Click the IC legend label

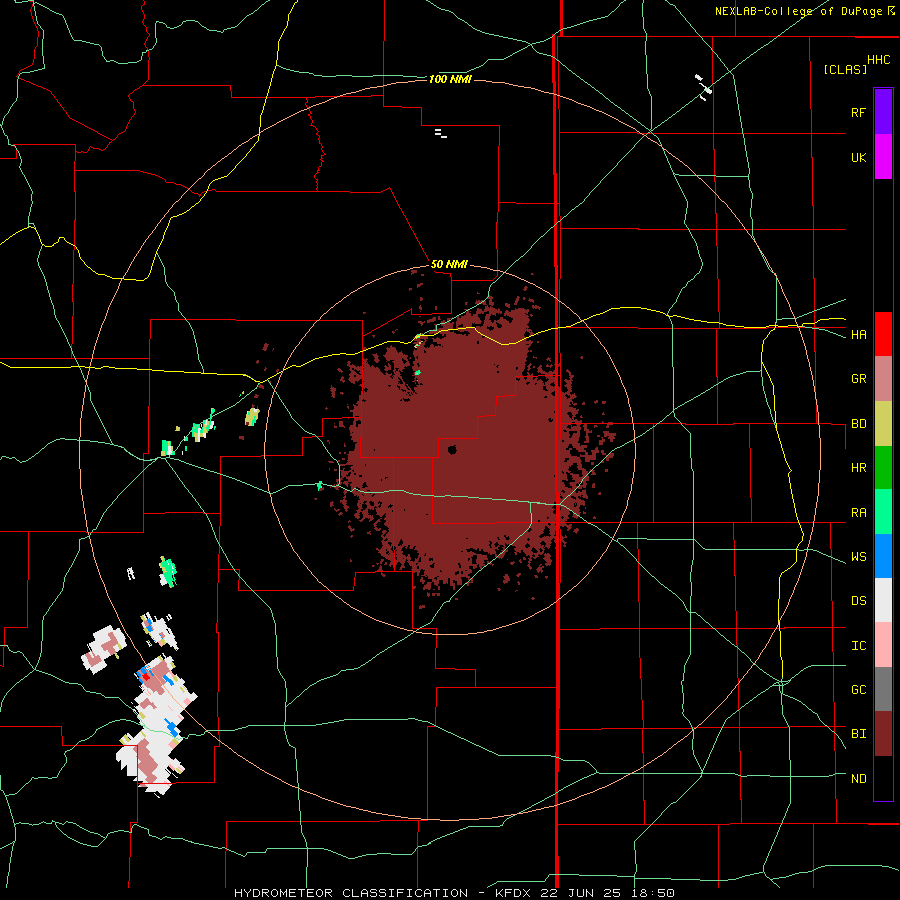858,646
